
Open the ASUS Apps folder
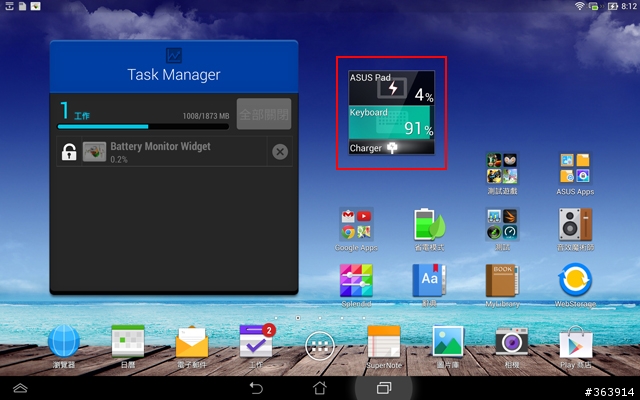(x=576, y=168)
